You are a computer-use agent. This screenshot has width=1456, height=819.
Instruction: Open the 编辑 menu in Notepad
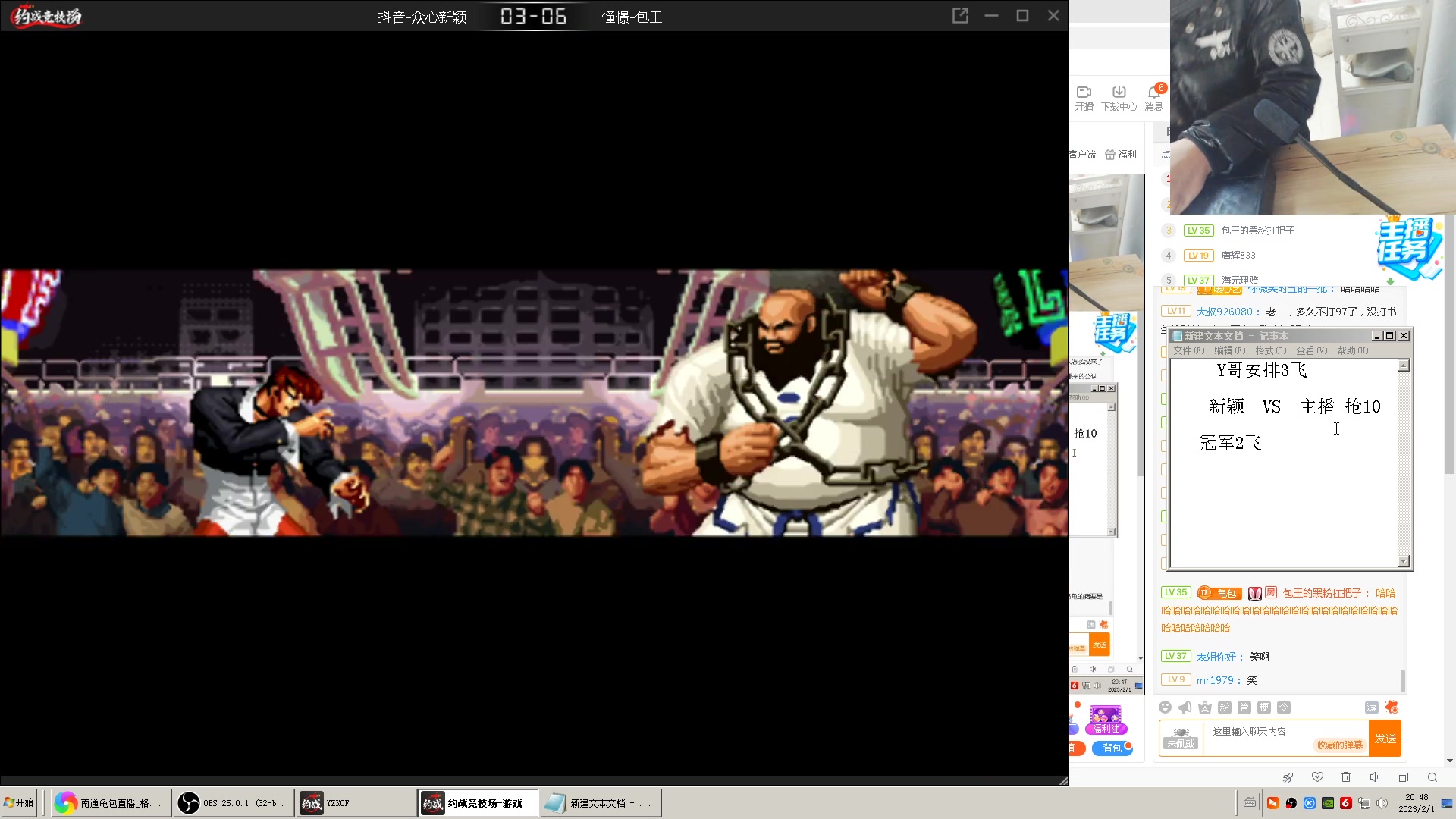tap(1229, 350)
